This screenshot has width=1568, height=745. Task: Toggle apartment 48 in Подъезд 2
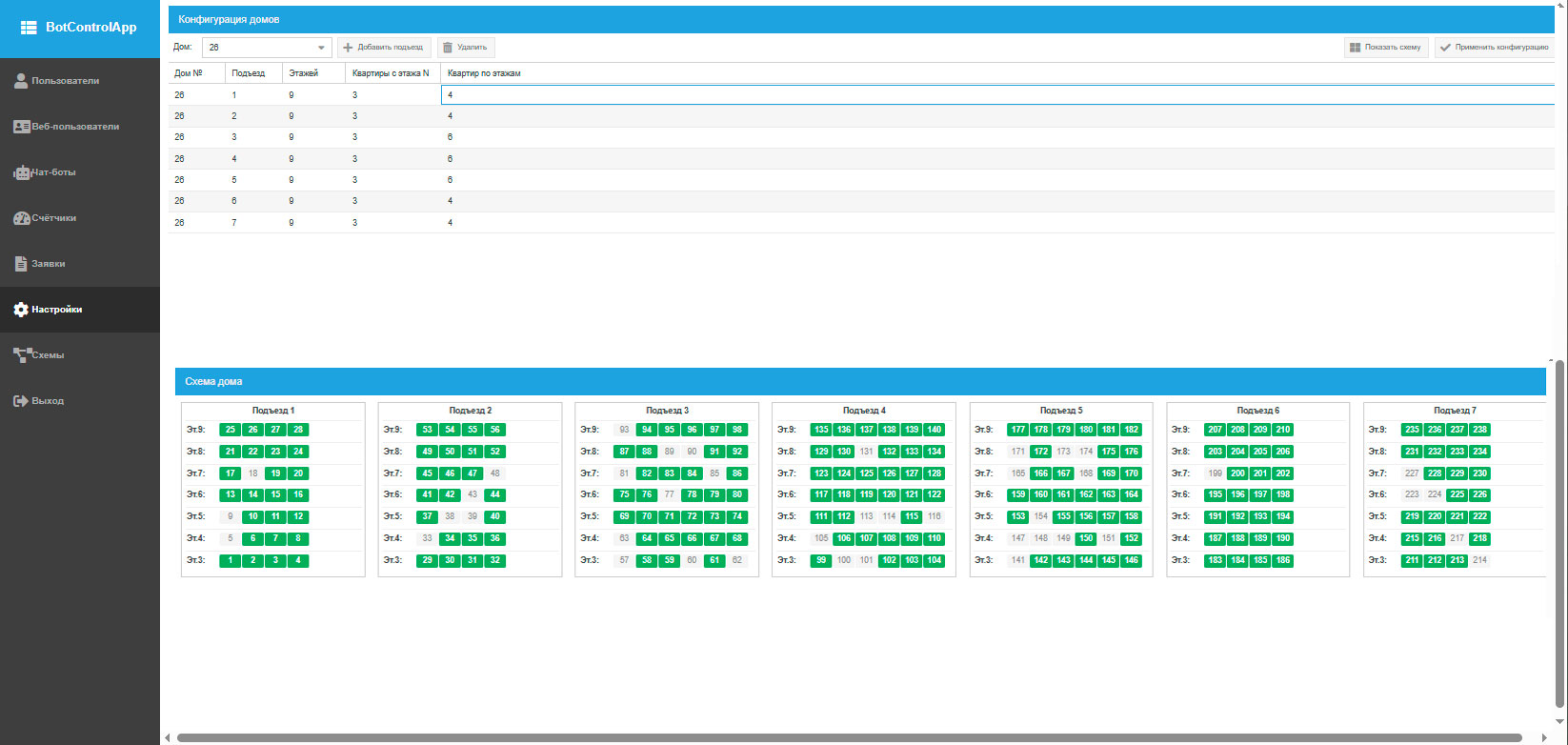pos(494,473)
